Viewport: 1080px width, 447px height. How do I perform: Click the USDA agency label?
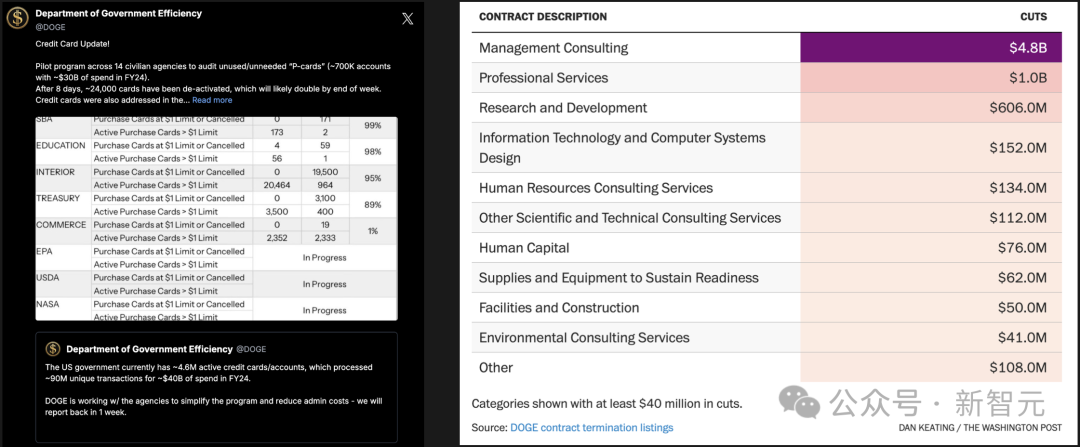pyautogui.click(x=48, y=278)
